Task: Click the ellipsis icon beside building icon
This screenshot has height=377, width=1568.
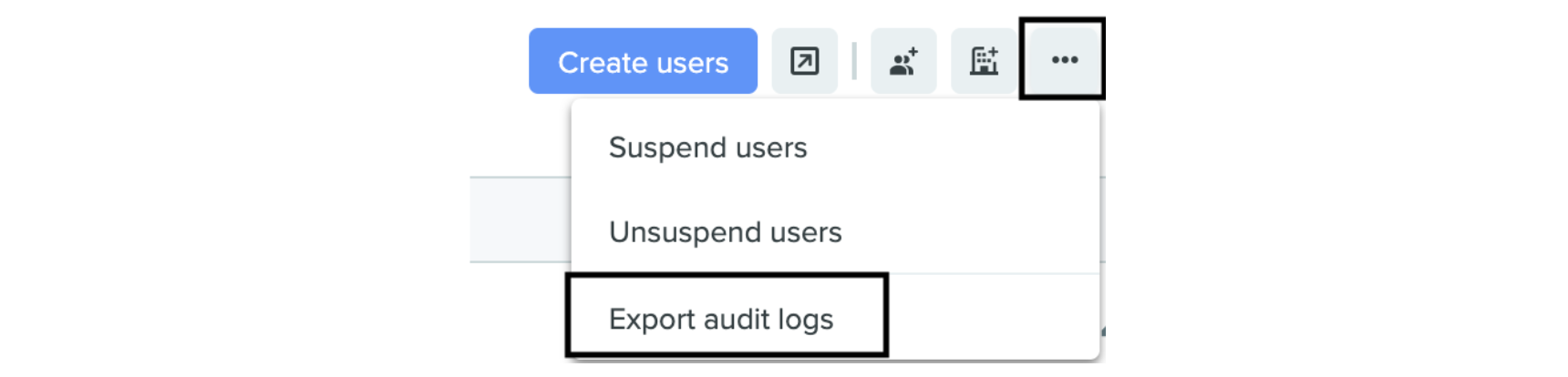Action: pos(1064,60)
